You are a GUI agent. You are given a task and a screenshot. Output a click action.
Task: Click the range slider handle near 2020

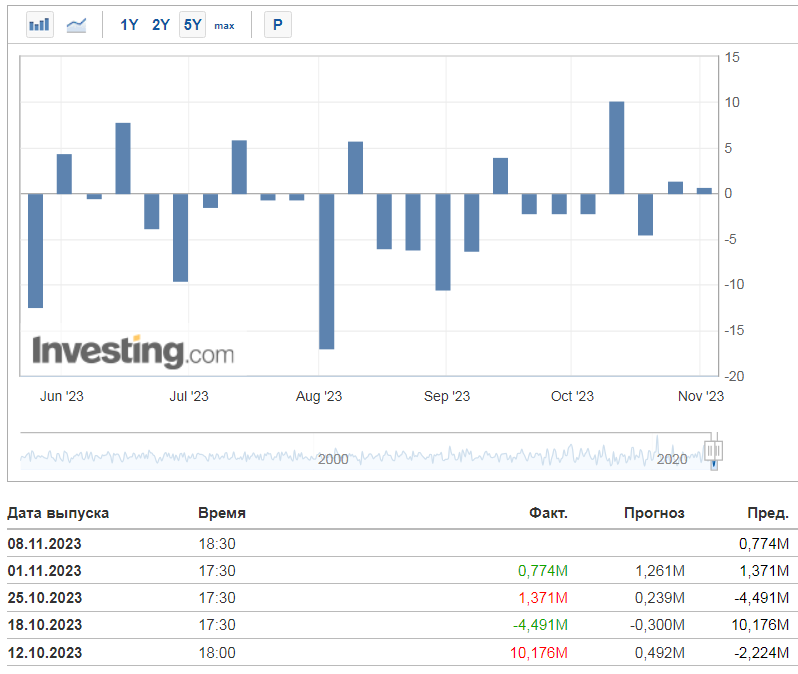pos(713,452)
